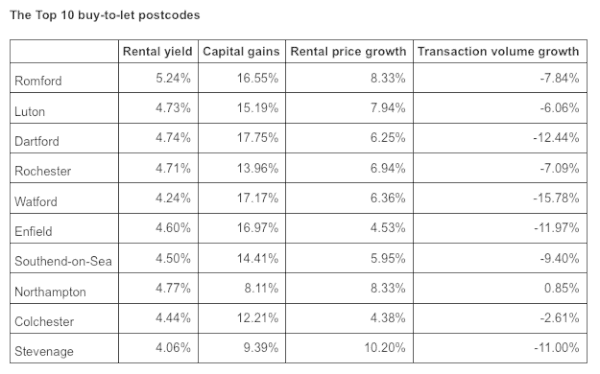Click Stevenage's 10.20% rental price growth
This screenshot has height=374, width=600.
(x=385, y=348)
